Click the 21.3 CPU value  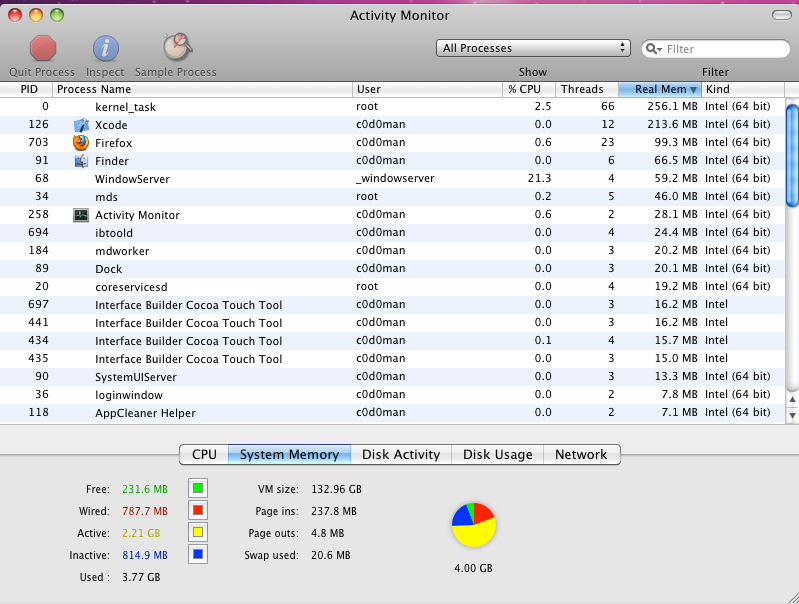(x=539, y=178)
